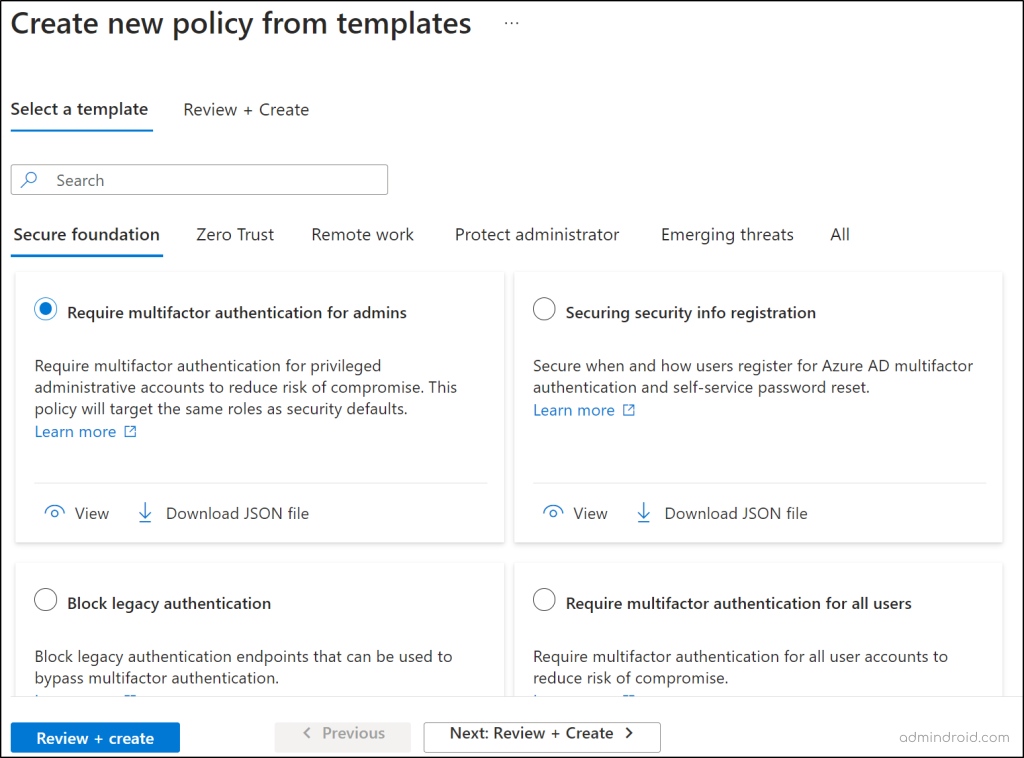Select Require multifactor authentication for all users

[x=544, y=601]
